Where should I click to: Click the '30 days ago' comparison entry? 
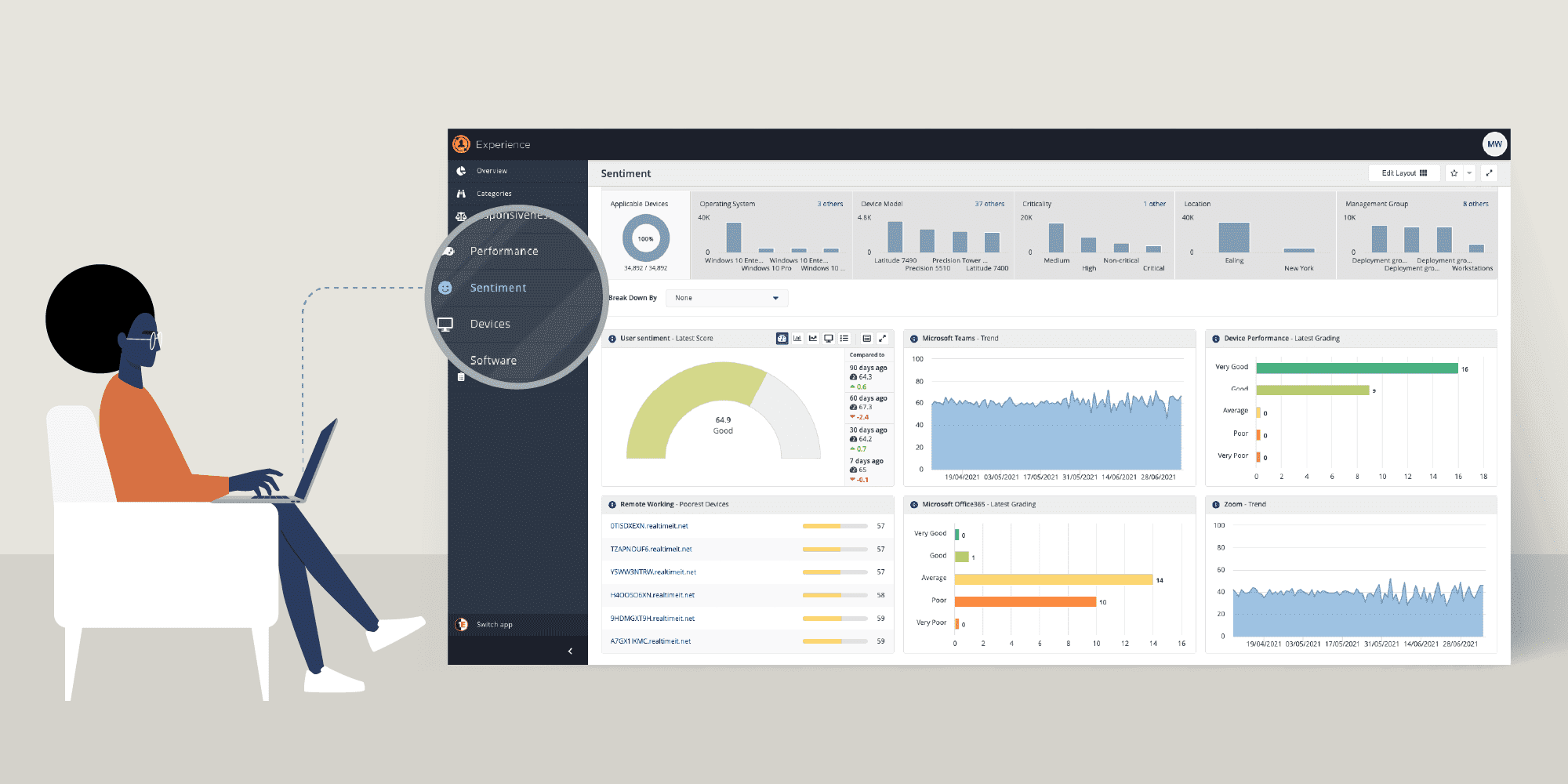pos(868,439)
